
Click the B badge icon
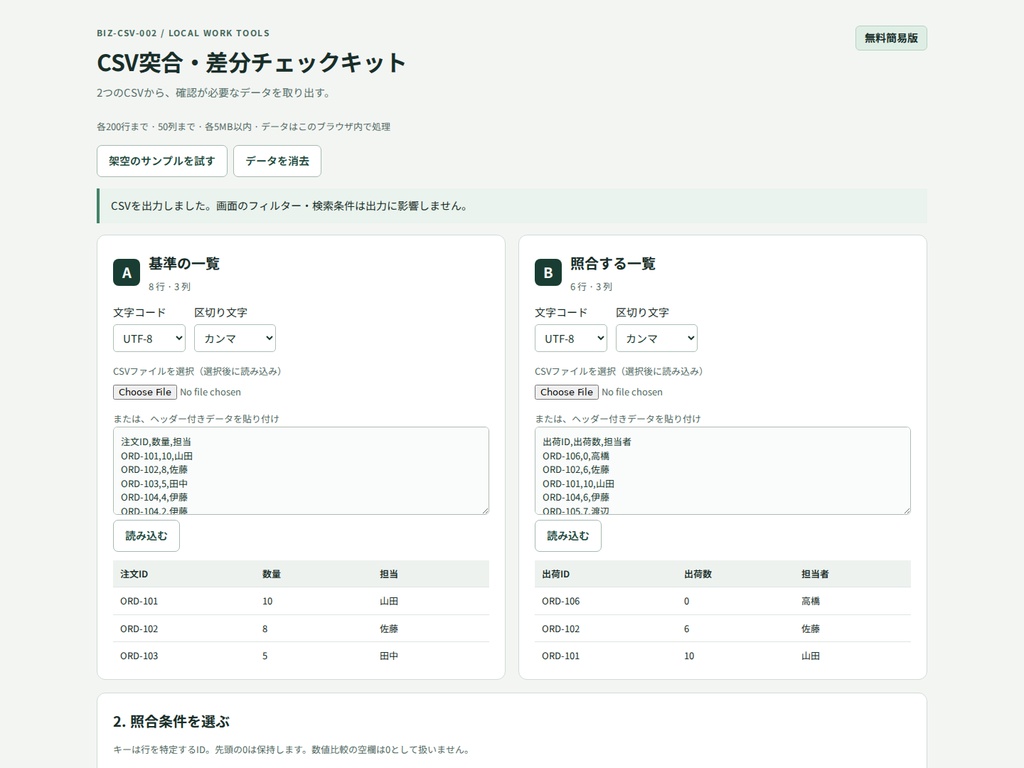pyautogui.click(x=549, y=273)
